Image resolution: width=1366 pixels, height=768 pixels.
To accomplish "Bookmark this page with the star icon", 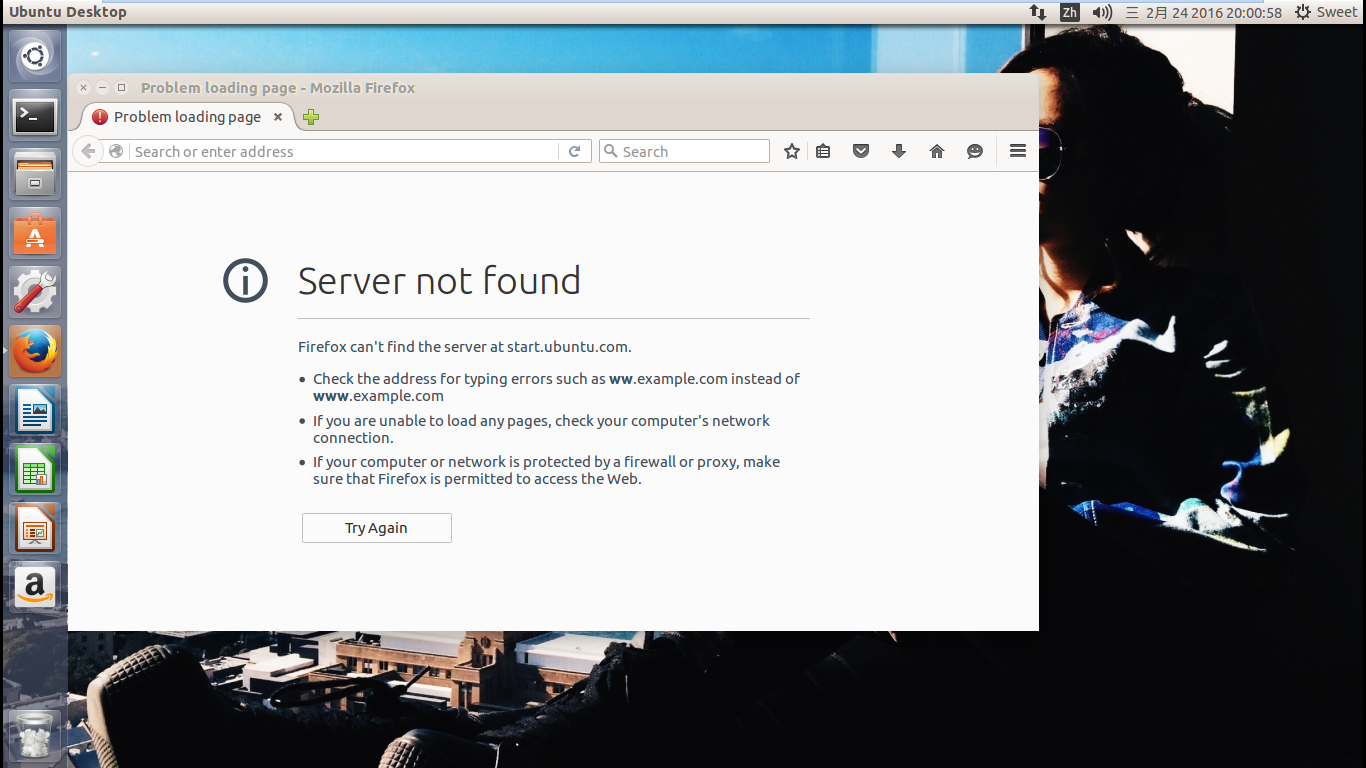I will 792,151.
